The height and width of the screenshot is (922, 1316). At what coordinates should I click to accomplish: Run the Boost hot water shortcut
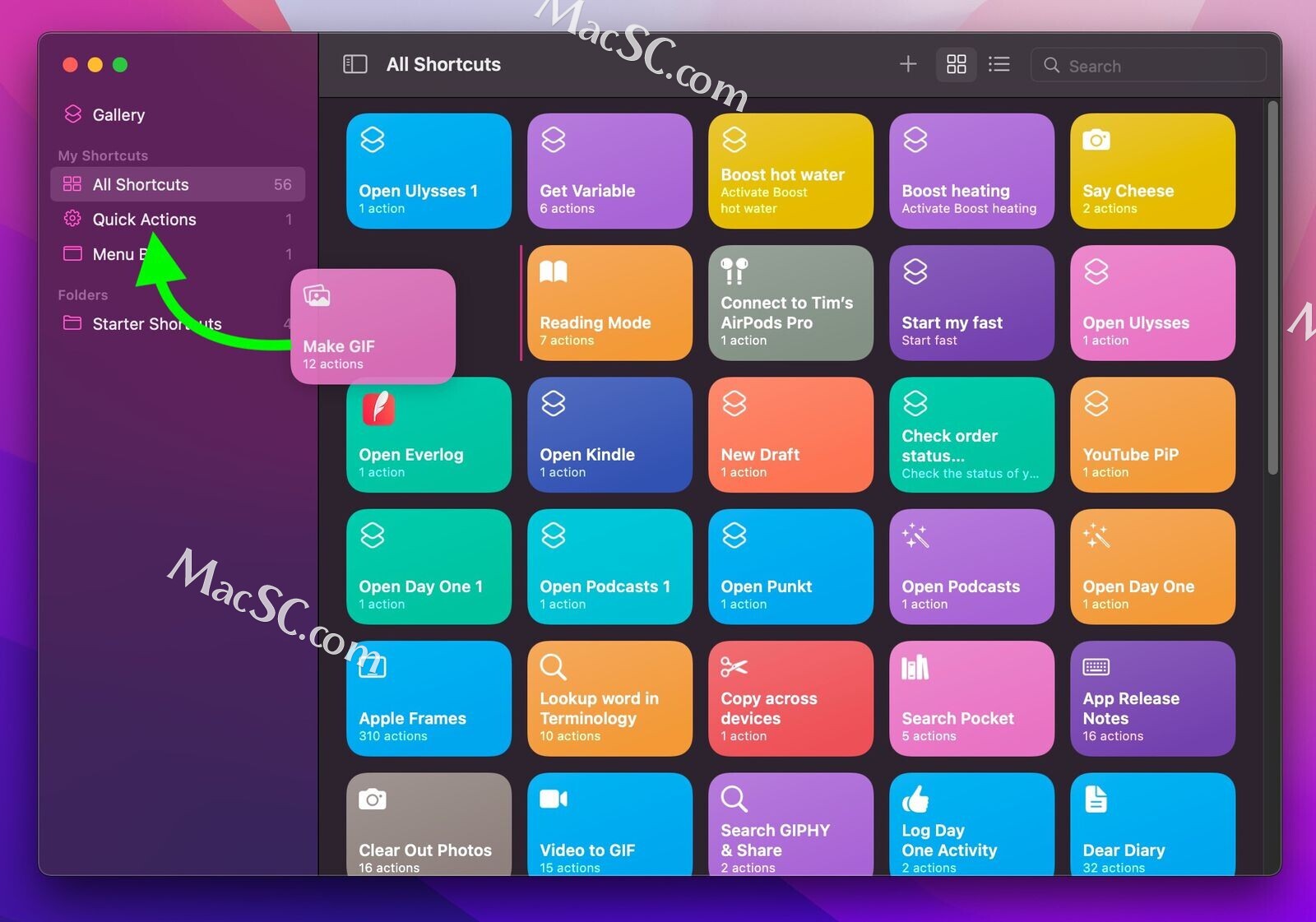[790, 171]
